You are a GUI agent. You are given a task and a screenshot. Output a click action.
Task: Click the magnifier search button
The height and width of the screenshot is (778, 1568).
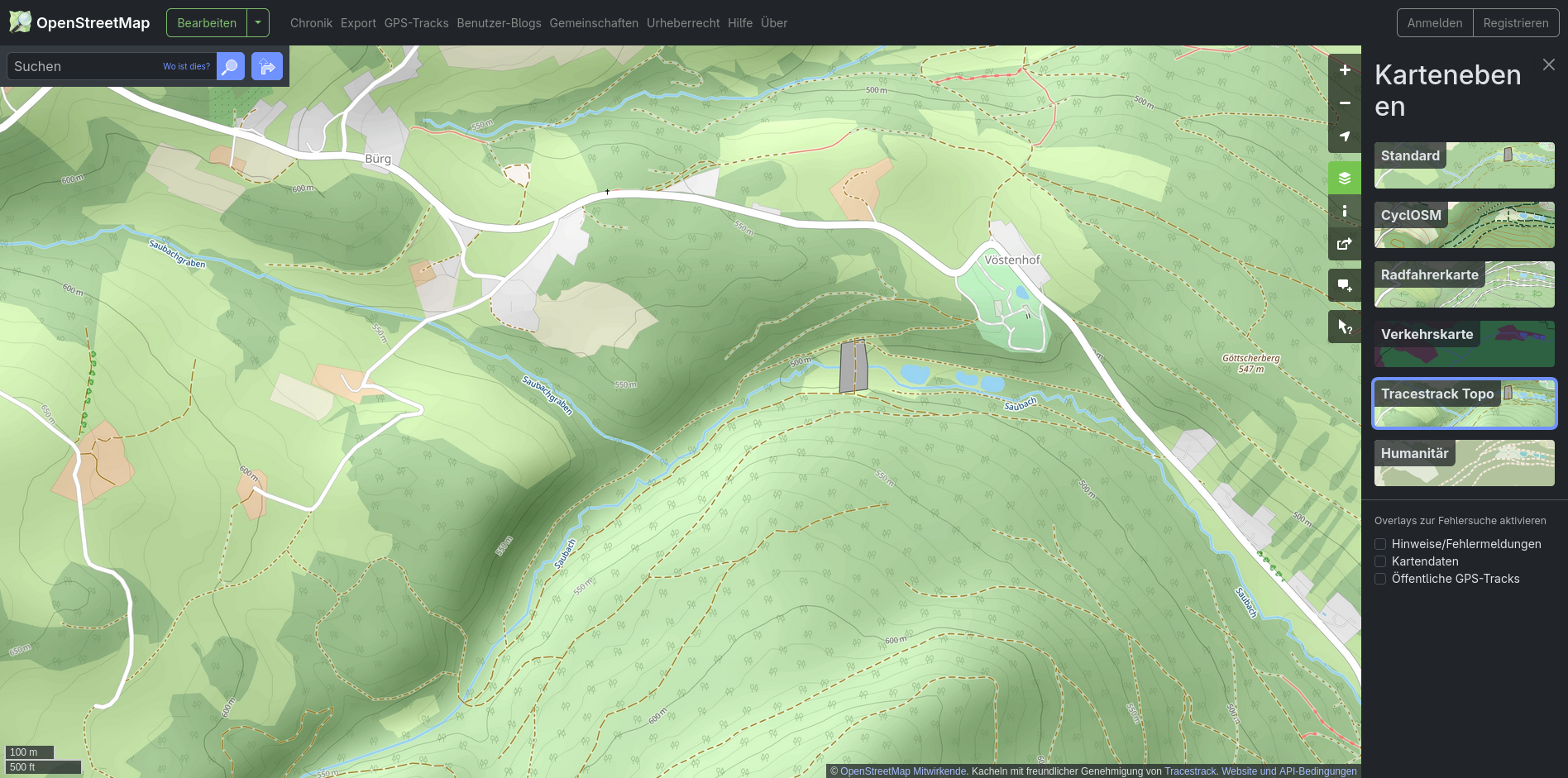[x=231, y=66]
